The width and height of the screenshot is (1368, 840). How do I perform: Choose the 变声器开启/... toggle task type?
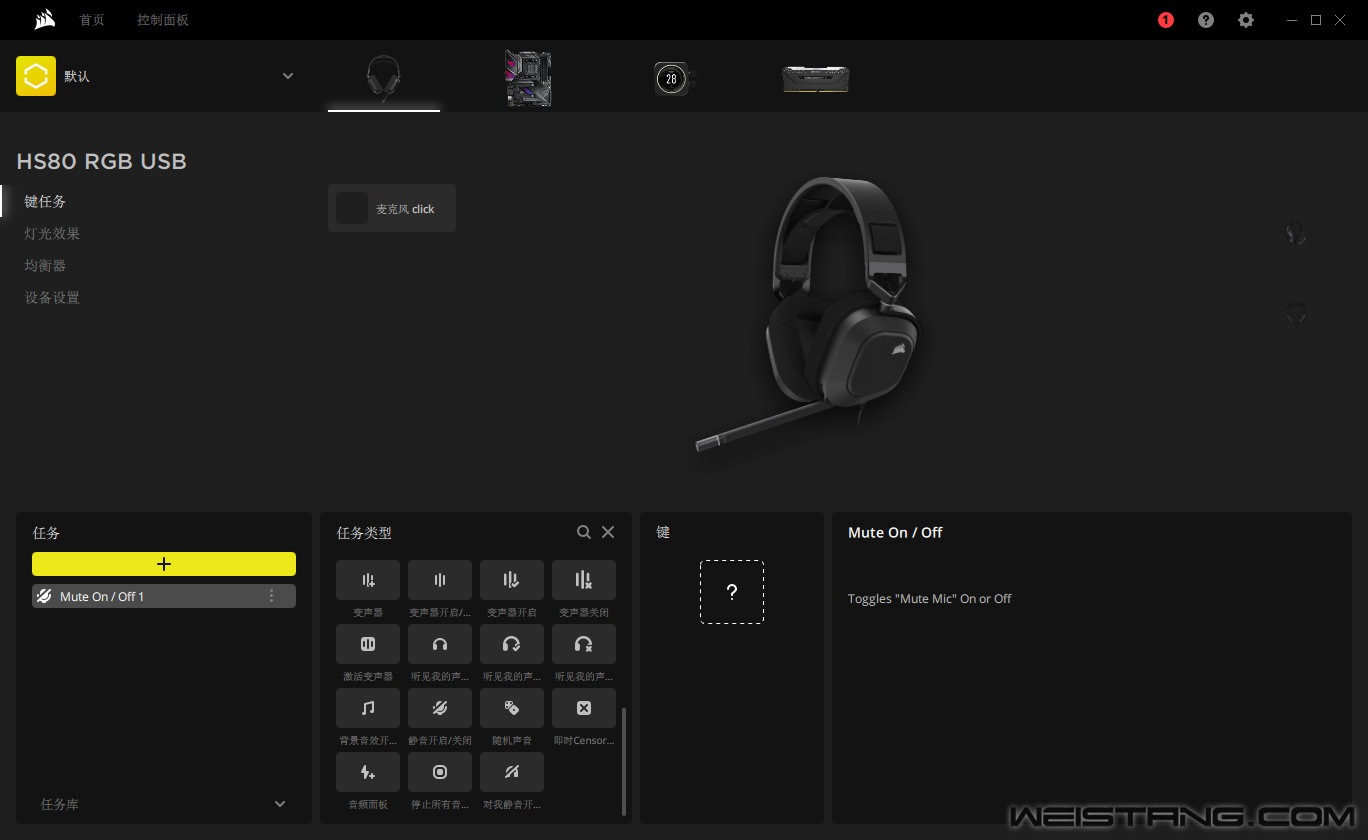pyautogui.click(x=440, y=580)
